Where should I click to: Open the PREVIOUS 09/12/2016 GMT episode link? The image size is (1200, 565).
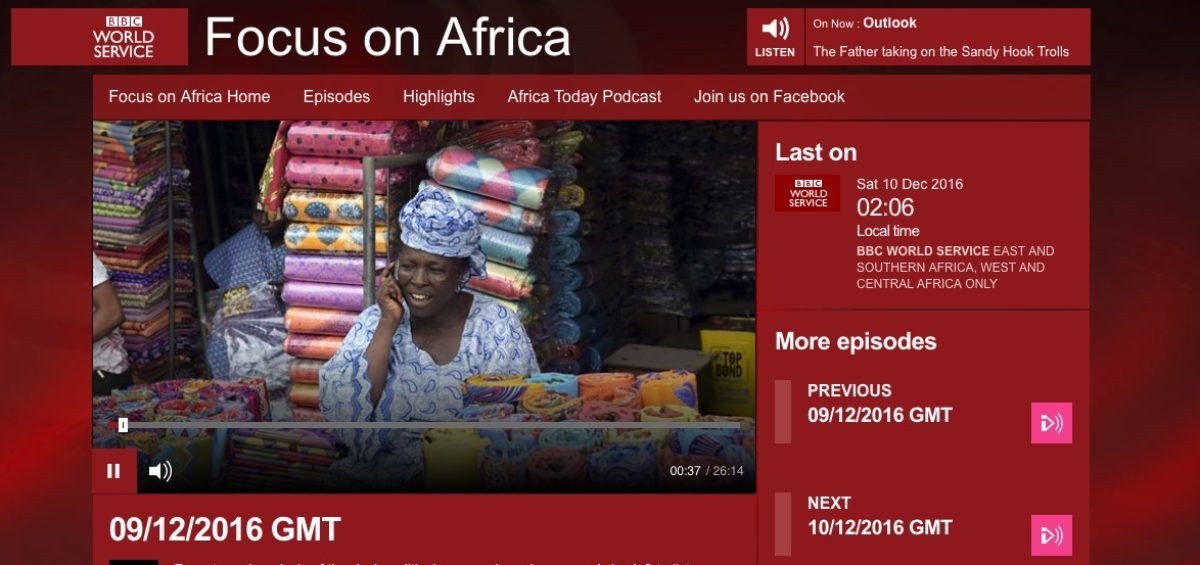point(879,403)
